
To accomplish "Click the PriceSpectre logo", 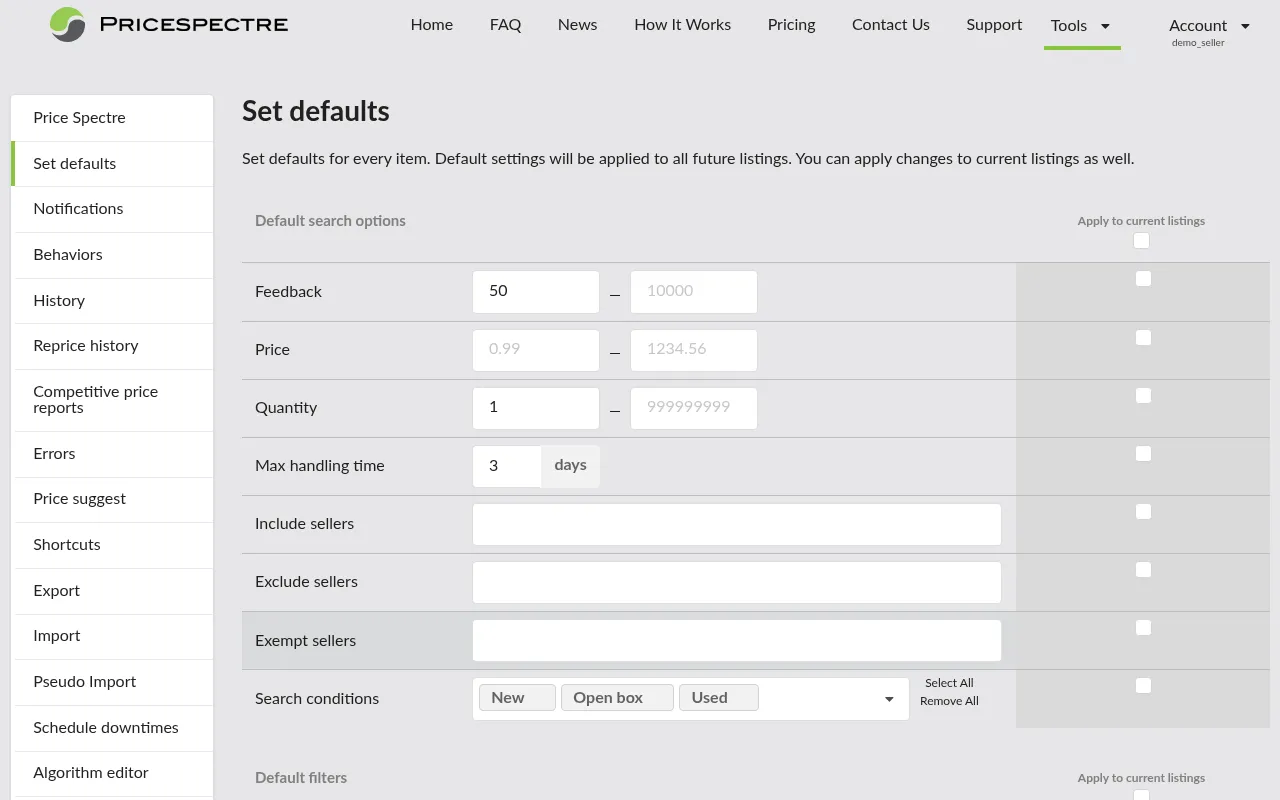I will [x=168, y=25].
